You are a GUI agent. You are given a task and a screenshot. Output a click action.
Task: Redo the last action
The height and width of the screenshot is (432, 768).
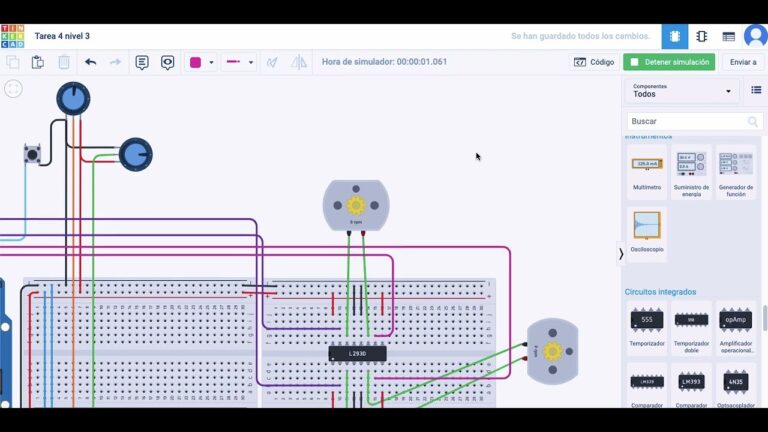click(x=115, y=62)
